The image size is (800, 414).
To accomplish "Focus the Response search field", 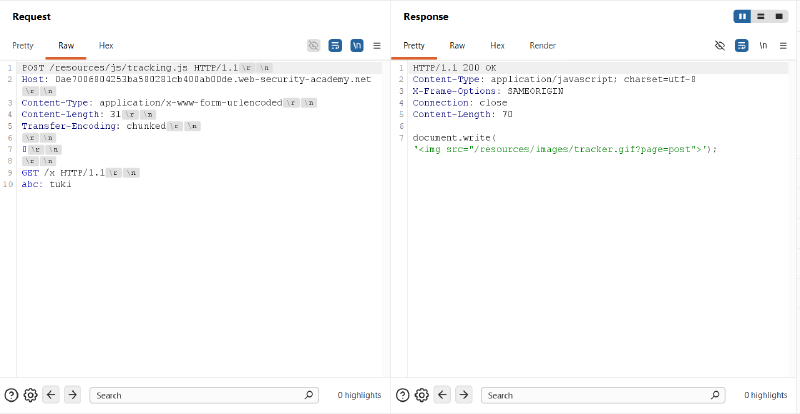I will pos(603,395).
